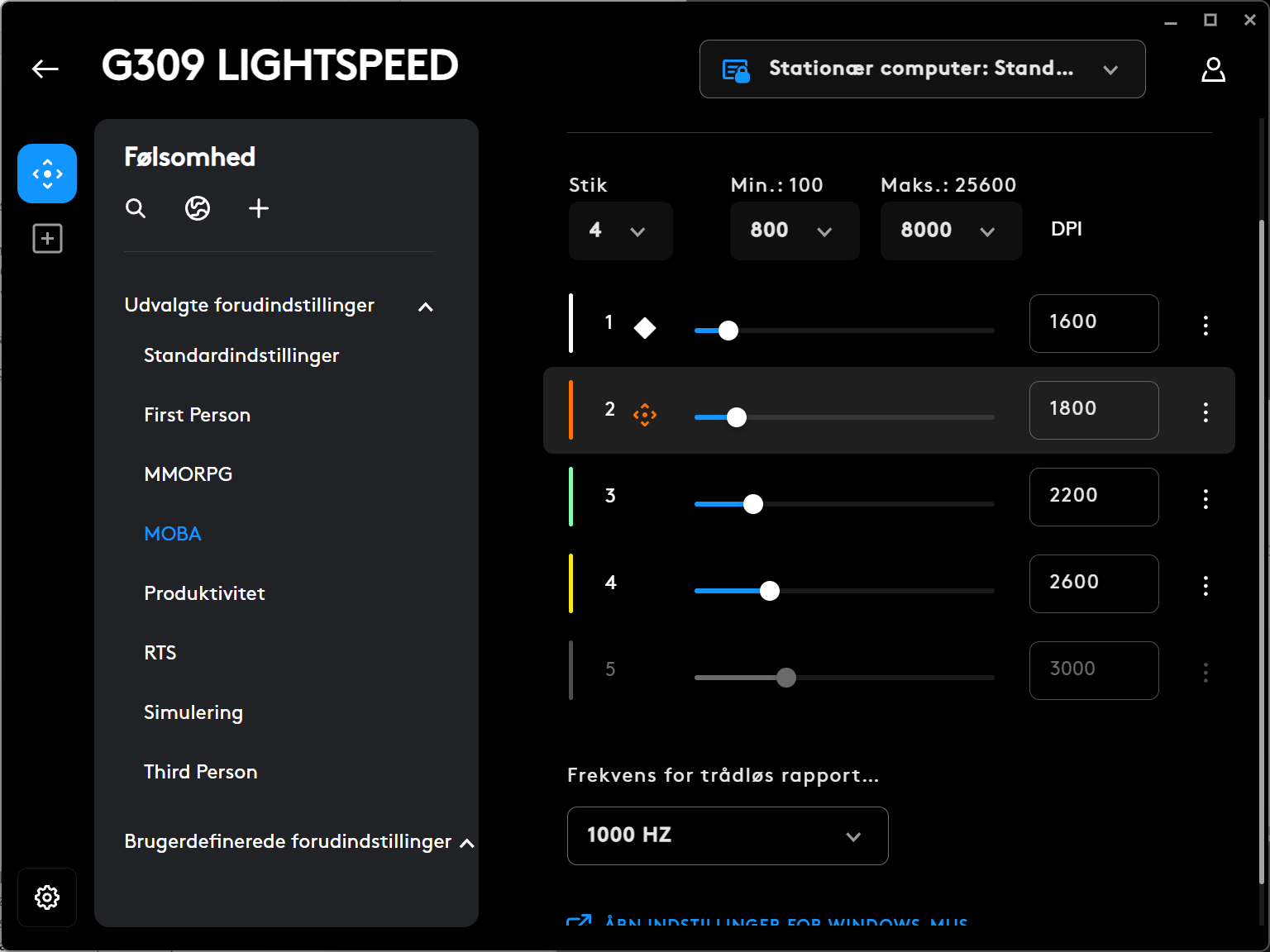The height and width of the screenshot is (952, 1270).
Task: Open the more options menu for 1600 DPI
Action: pyautogui.click(x=1206, y=325)
